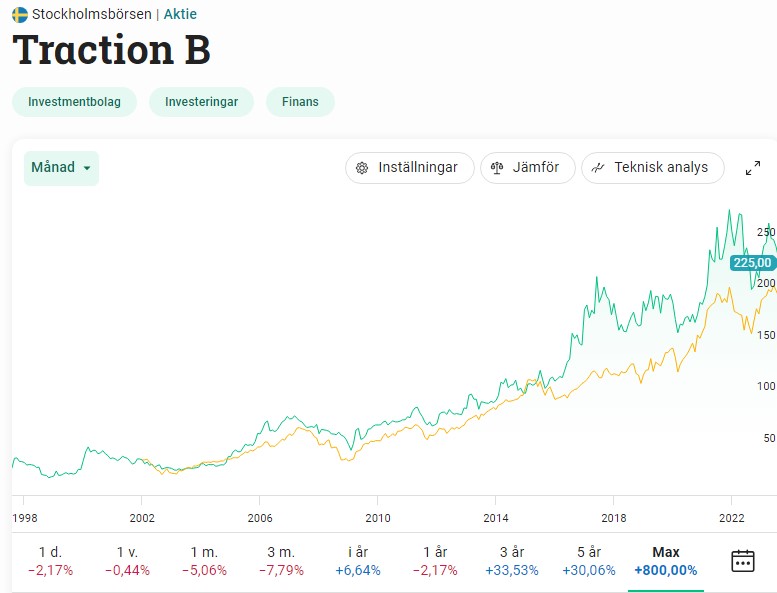Select the 3 m. period tab

tap(280, 561)
